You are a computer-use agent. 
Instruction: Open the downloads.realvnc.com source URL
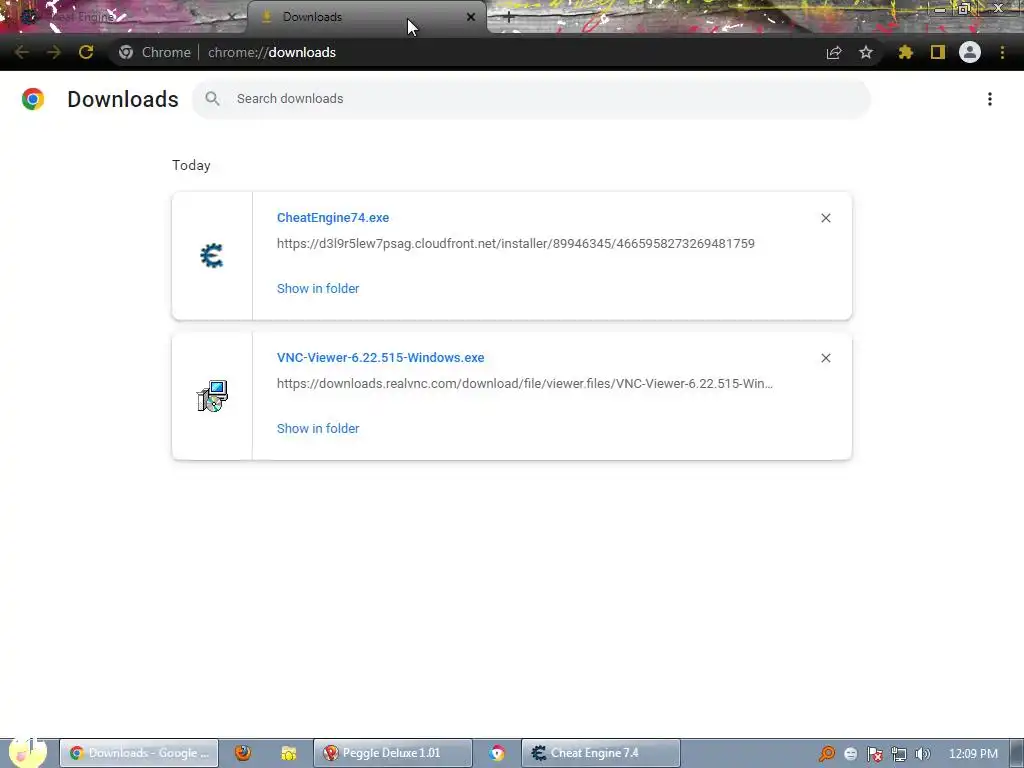point(524,383)
